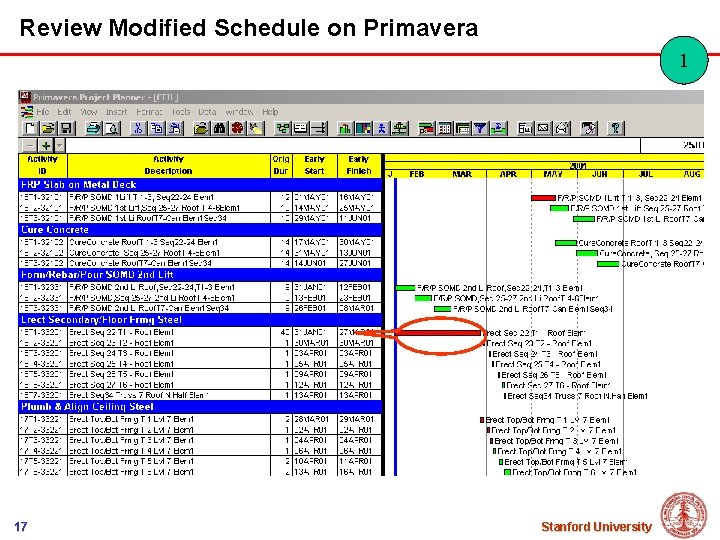Screen dimensions: 720x540
Task: Open the Edit menu
Action: (x=64, y=112)
